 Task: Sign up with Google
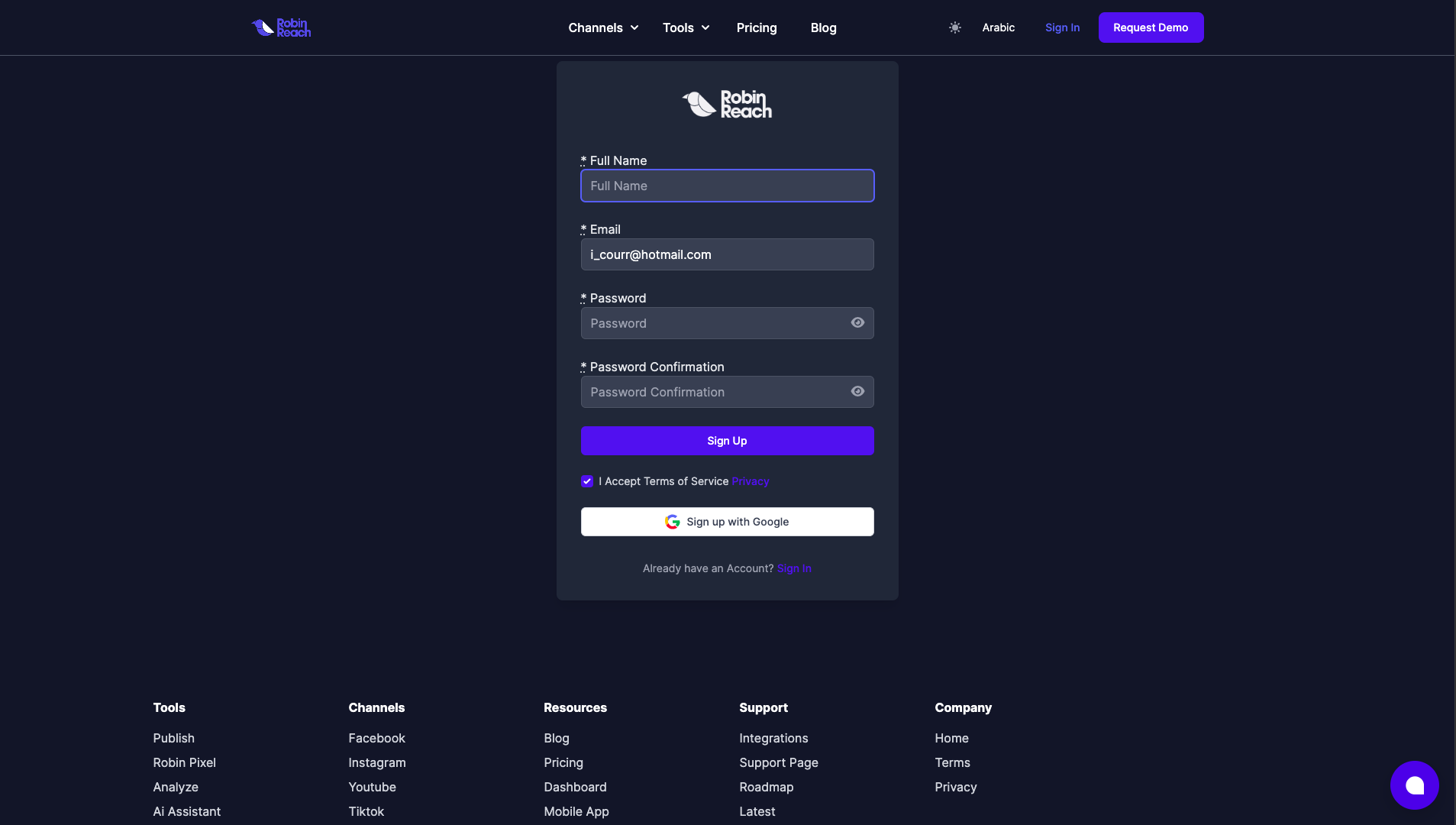tap(727, 522)
